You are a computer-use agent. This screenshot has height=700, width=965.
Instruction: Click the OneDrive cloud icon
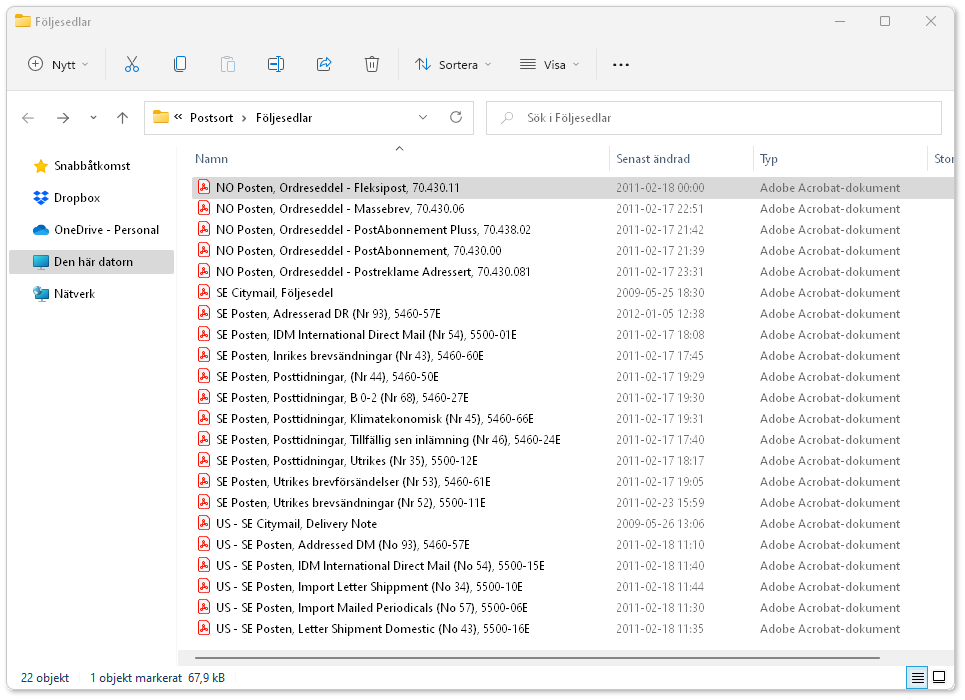(x=41, y=230)
